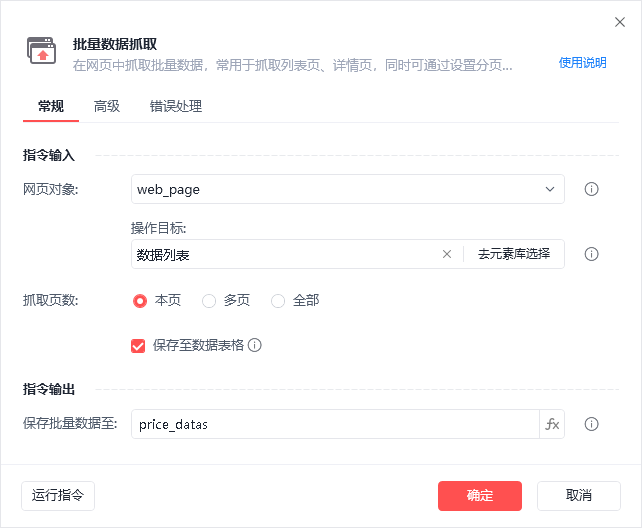Close the dialog with the top X

pyautogui.click(x=619, y=22)
